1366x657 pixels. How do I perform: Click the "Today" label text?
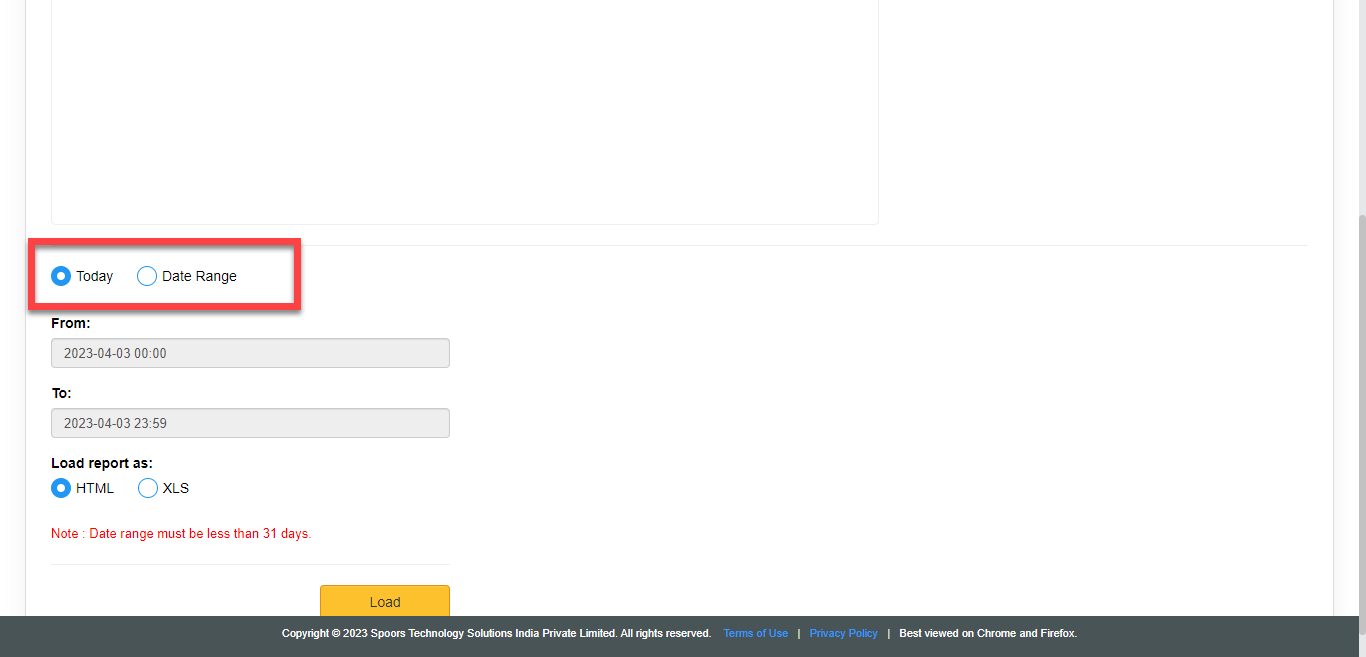coord(95,276)
